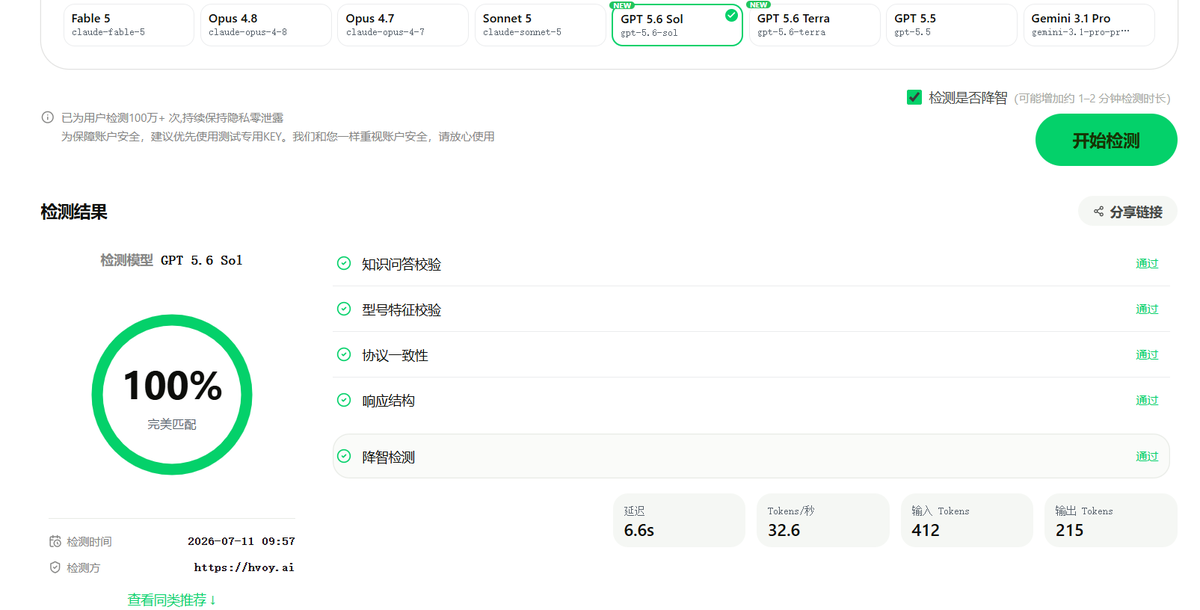Select the Fable 5 model card
Viewport: 1200px width, 610px height.
[129, 25]
